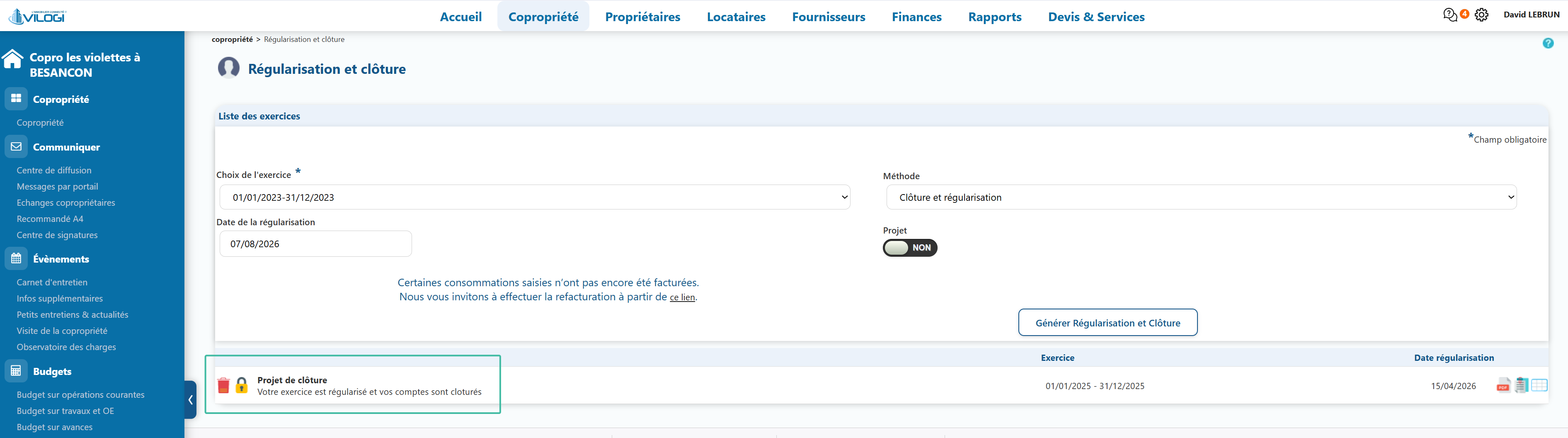
Task: Click the yellow padlock icon
Action: click(x=242, y=385)
